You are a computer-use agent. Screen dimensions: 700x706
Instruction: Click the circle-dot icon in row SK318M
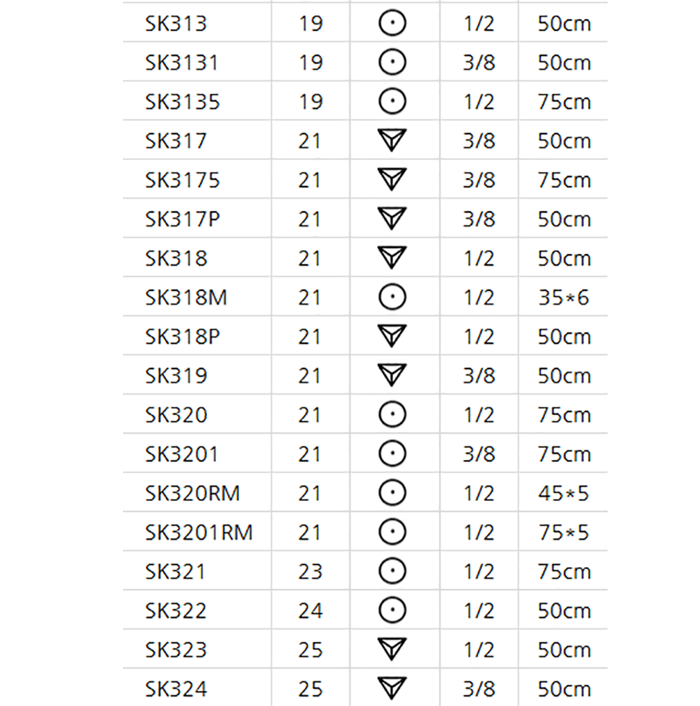coord(393,297)
